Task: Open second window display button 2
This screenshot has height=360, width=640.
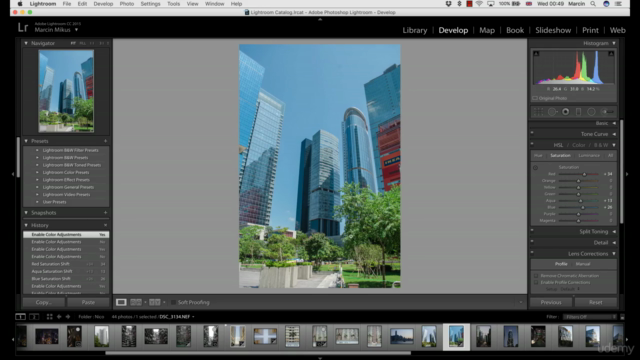Action: pos(34,316)
